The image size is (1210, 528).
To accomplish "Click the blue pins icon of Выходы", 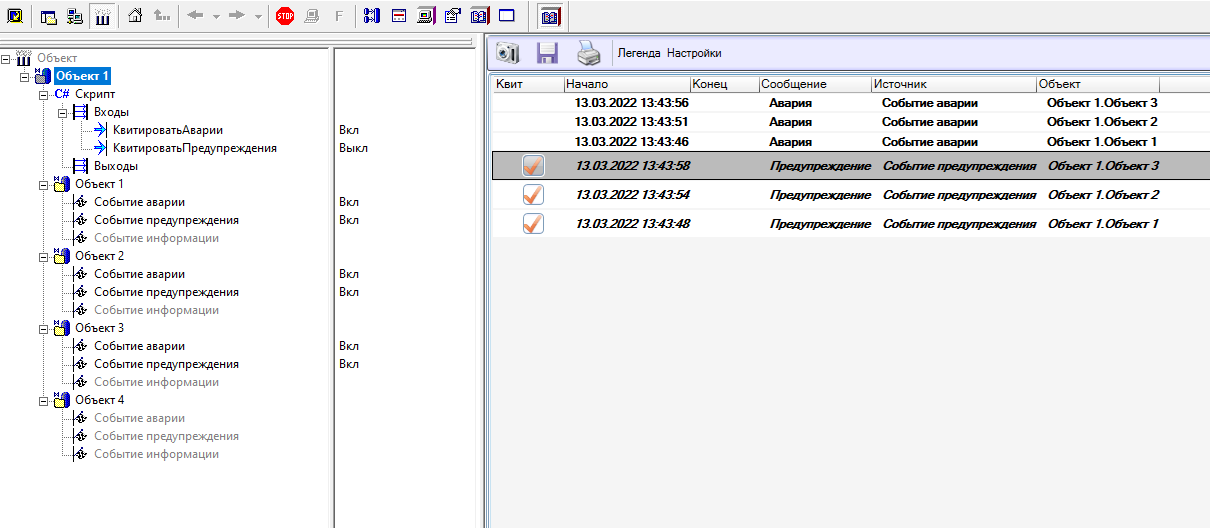I will [82, 166].
